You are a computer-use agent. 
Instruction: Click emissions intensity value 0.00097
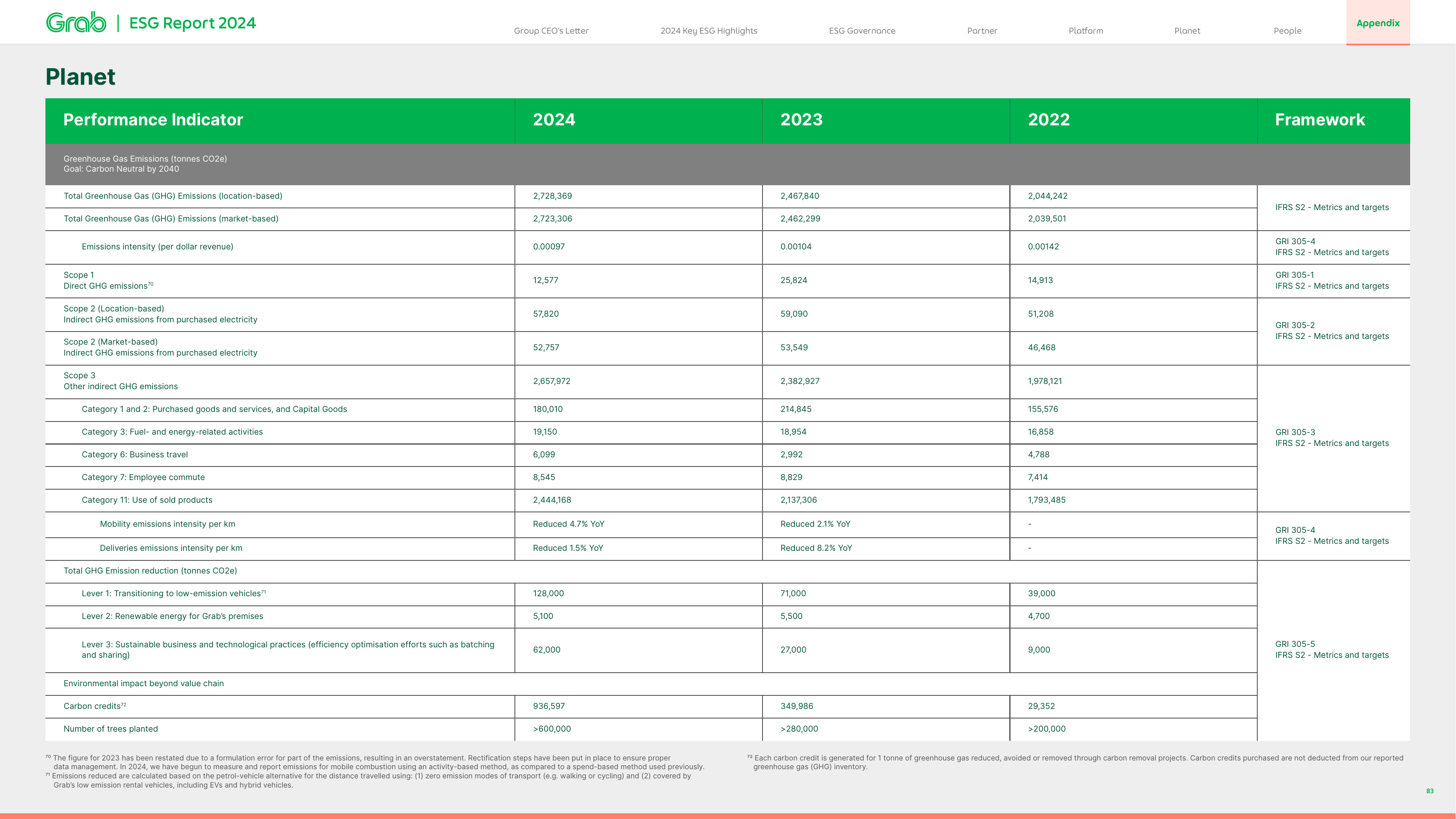(549, 246)
